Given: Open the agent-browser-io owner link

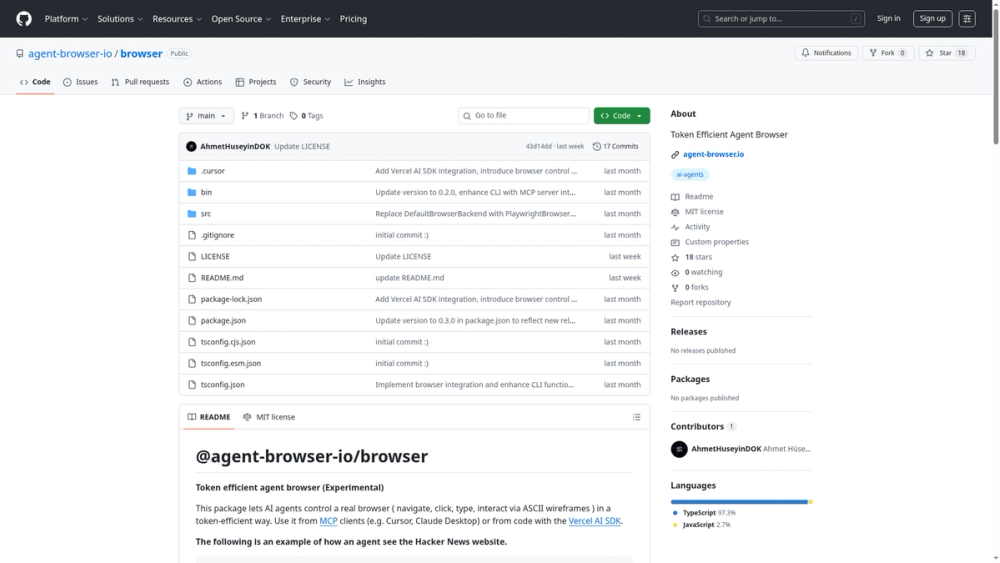Looking at the screenshot, I should pyautogui.click(x=70, y=54).
